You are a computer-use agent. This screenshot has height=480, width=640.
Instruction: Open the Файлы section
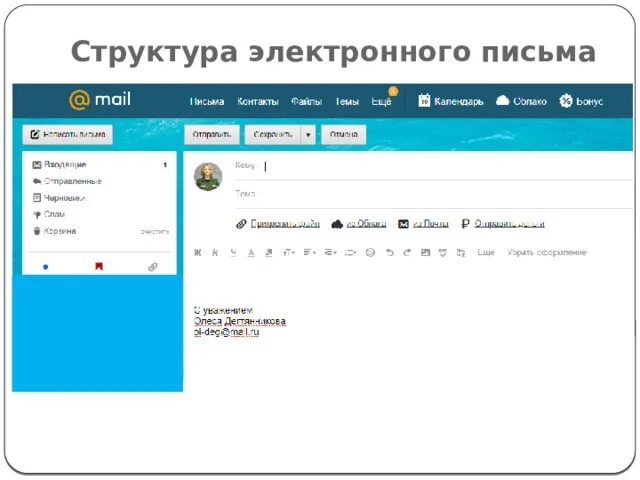[307, 101]
